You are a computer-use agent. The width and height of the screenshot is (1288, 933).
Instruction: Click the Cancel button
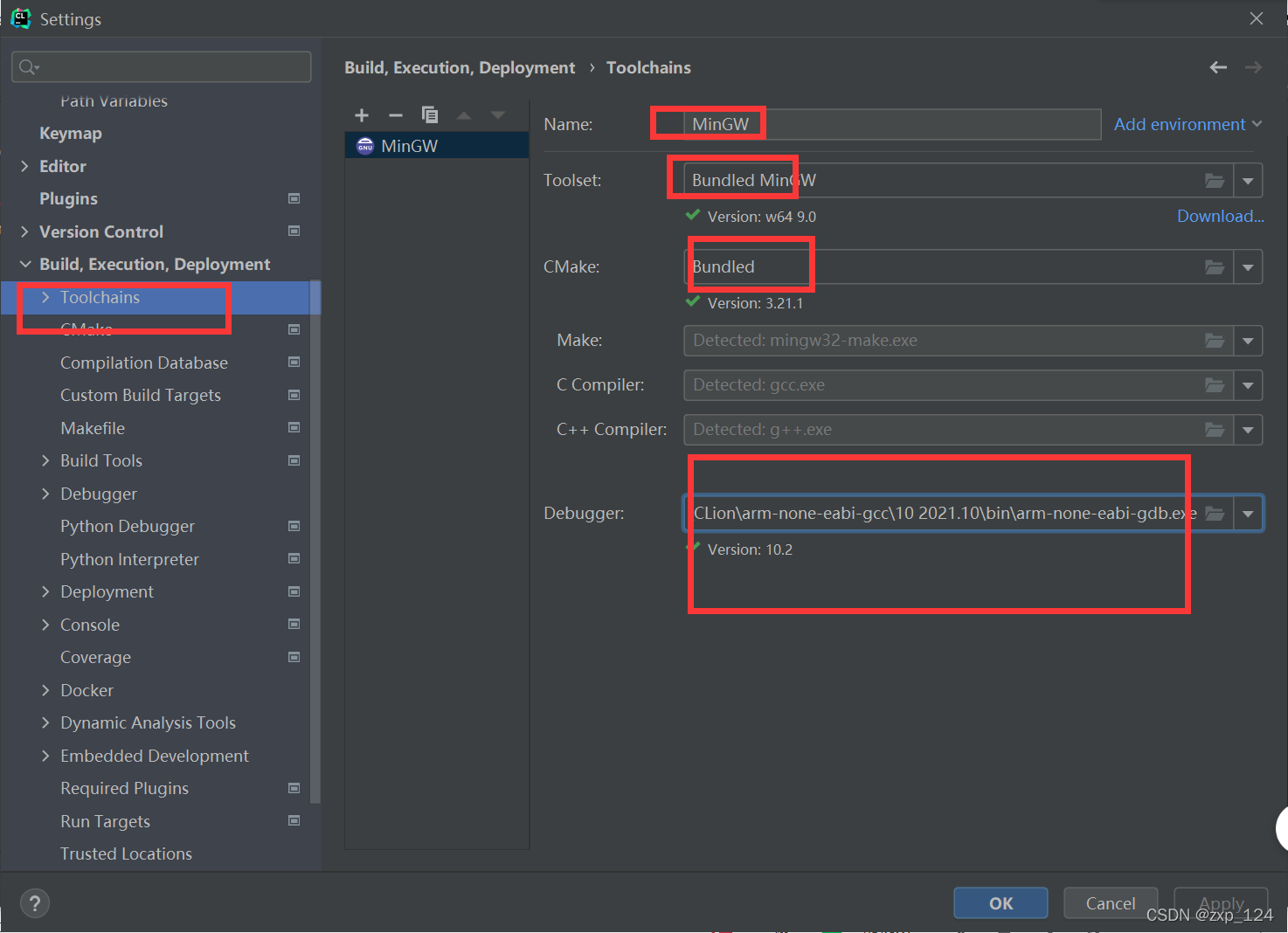click(x=1111, y=903)
